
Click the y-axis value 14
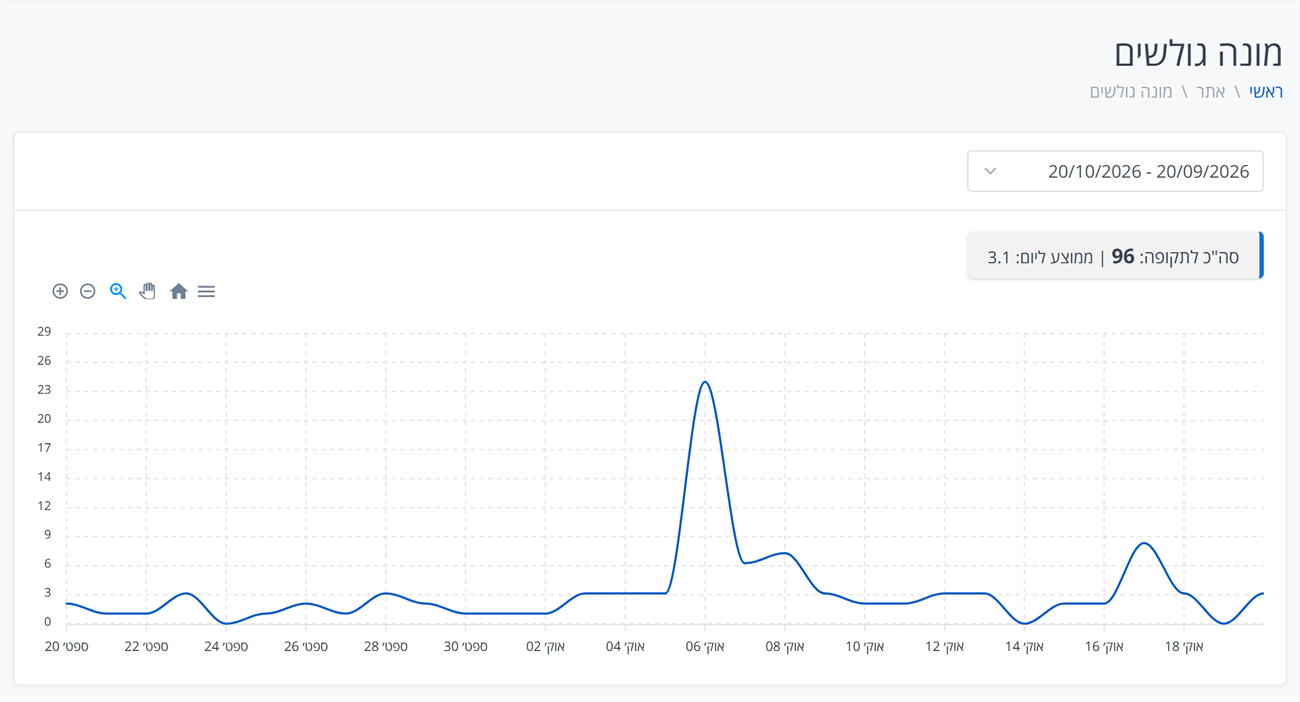click(x=44, y=477)
